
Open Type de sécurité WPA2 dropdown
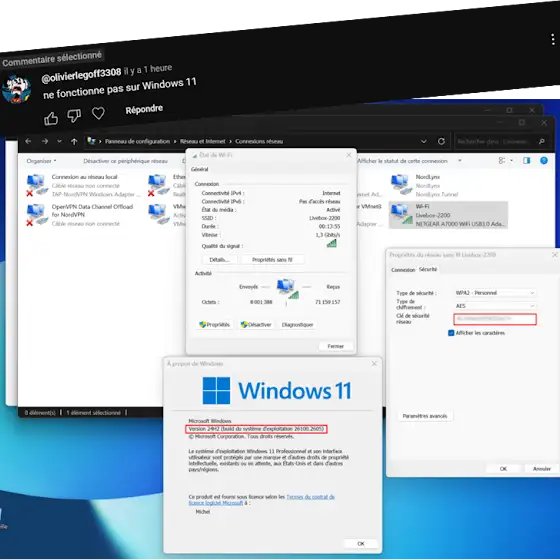pyautogui.click(x=495, y=293)
